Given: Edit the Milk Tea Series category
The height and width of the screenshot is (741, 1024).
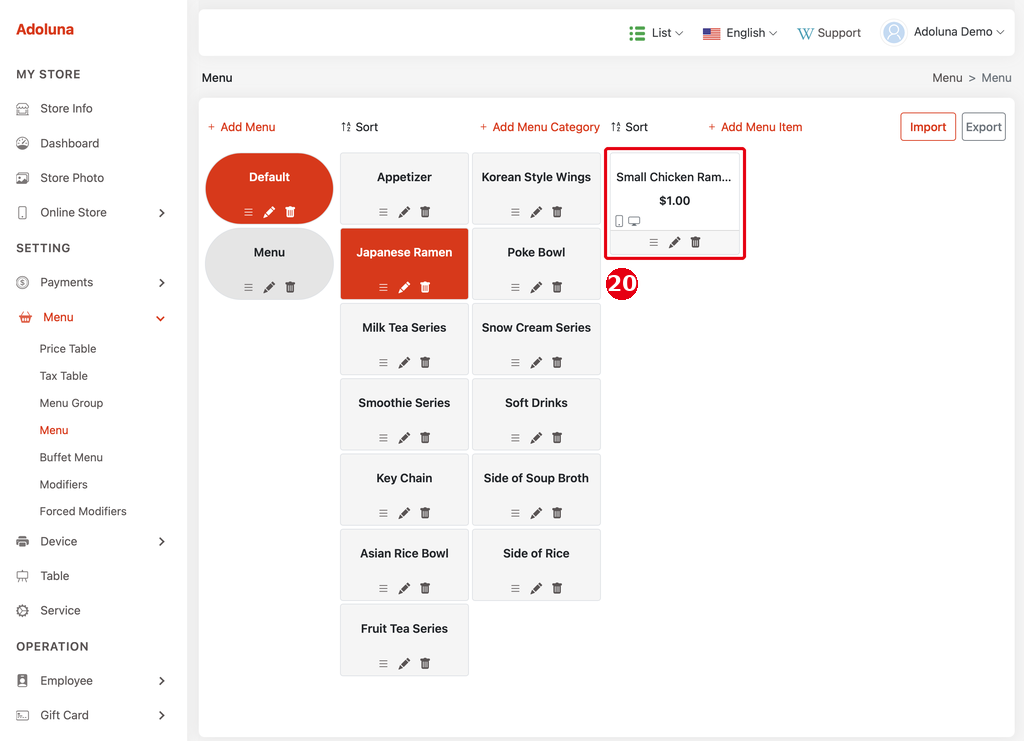Looking at the screenshot, I should click(x=404, y=362).
